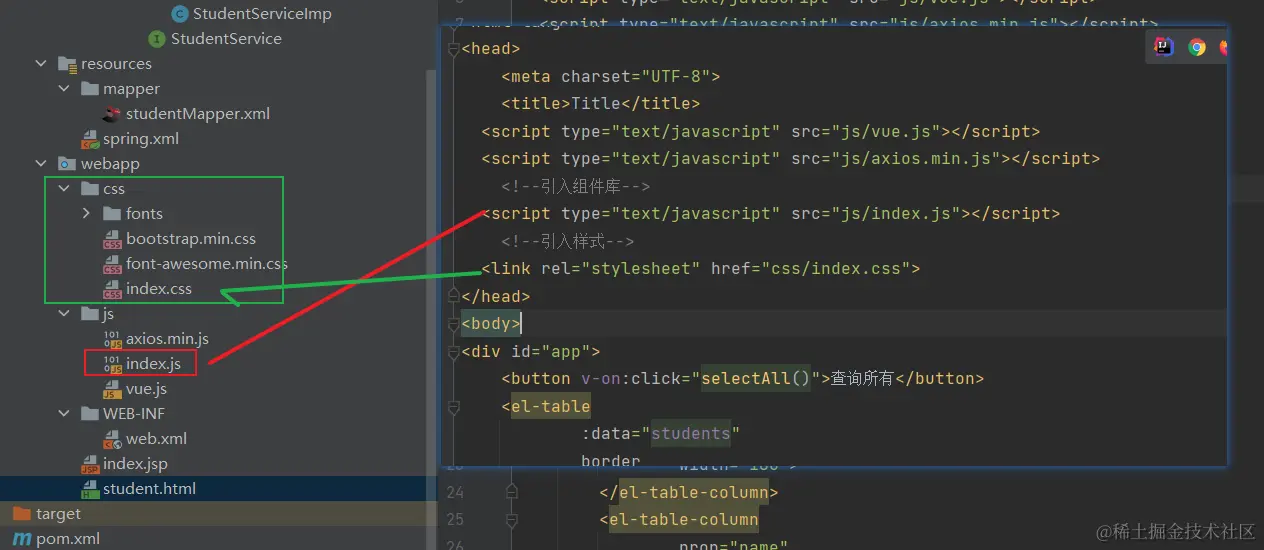
Task: Click the Maven icon of pom.xml
Action: 22,539
